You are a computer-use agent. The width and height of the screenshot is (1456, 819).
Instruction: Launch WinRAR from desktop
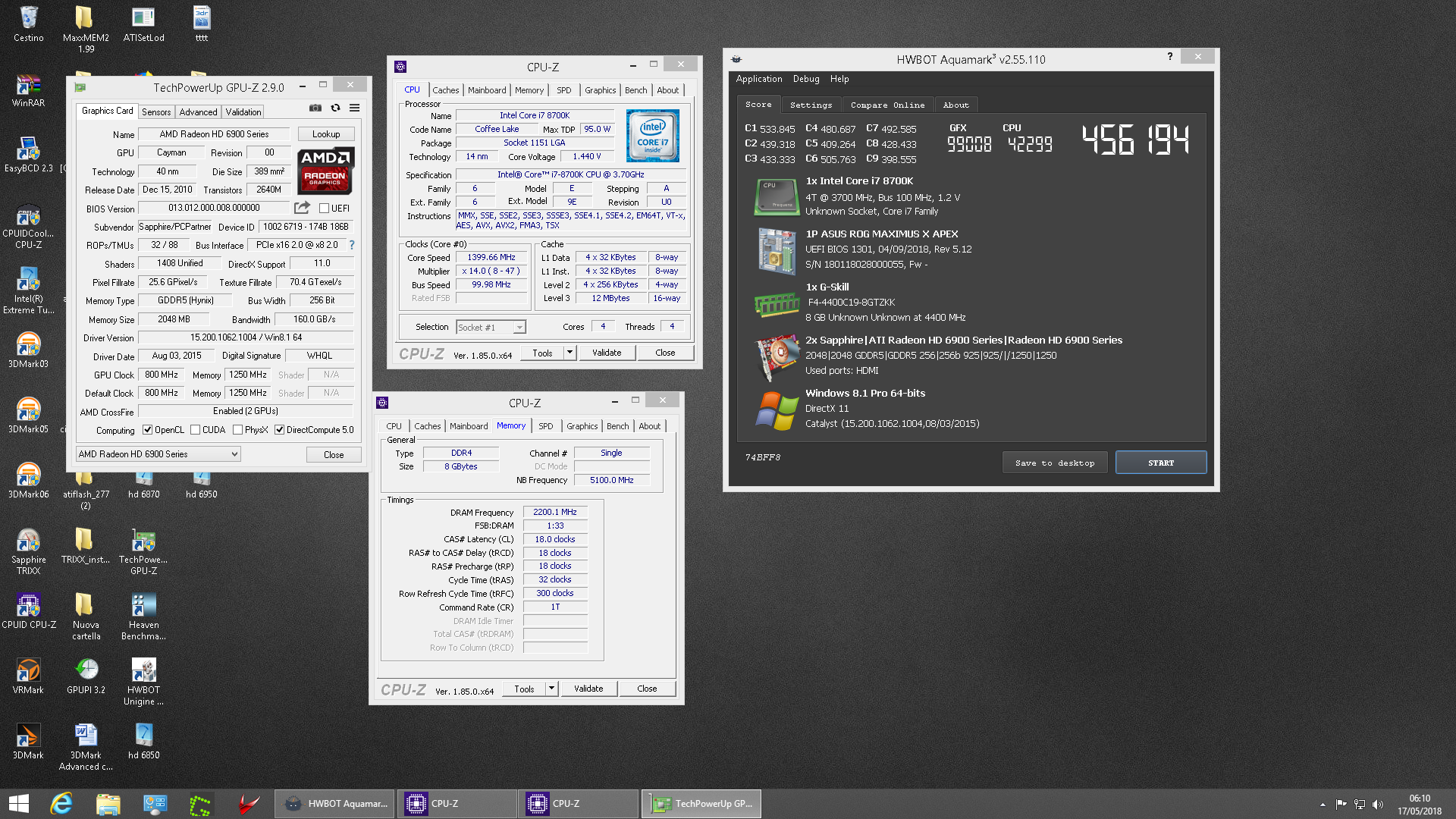pos(29,91)
